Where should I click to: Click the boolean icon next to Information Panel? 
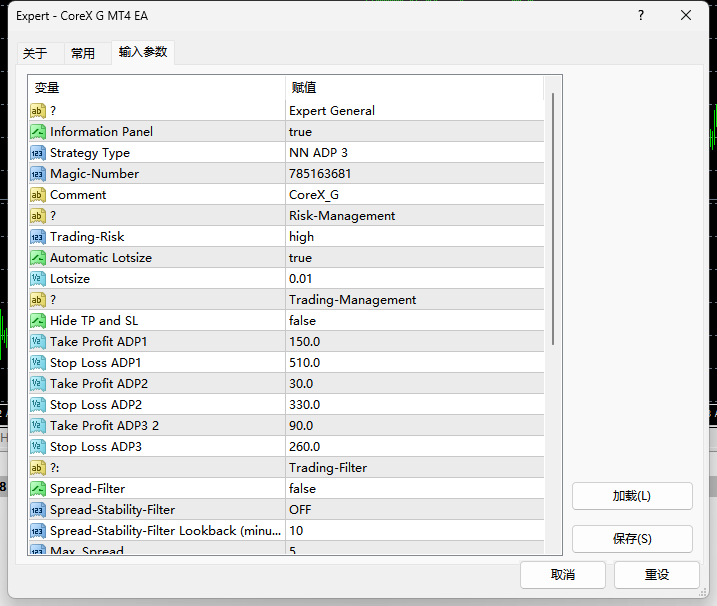(x=38, y=132)
